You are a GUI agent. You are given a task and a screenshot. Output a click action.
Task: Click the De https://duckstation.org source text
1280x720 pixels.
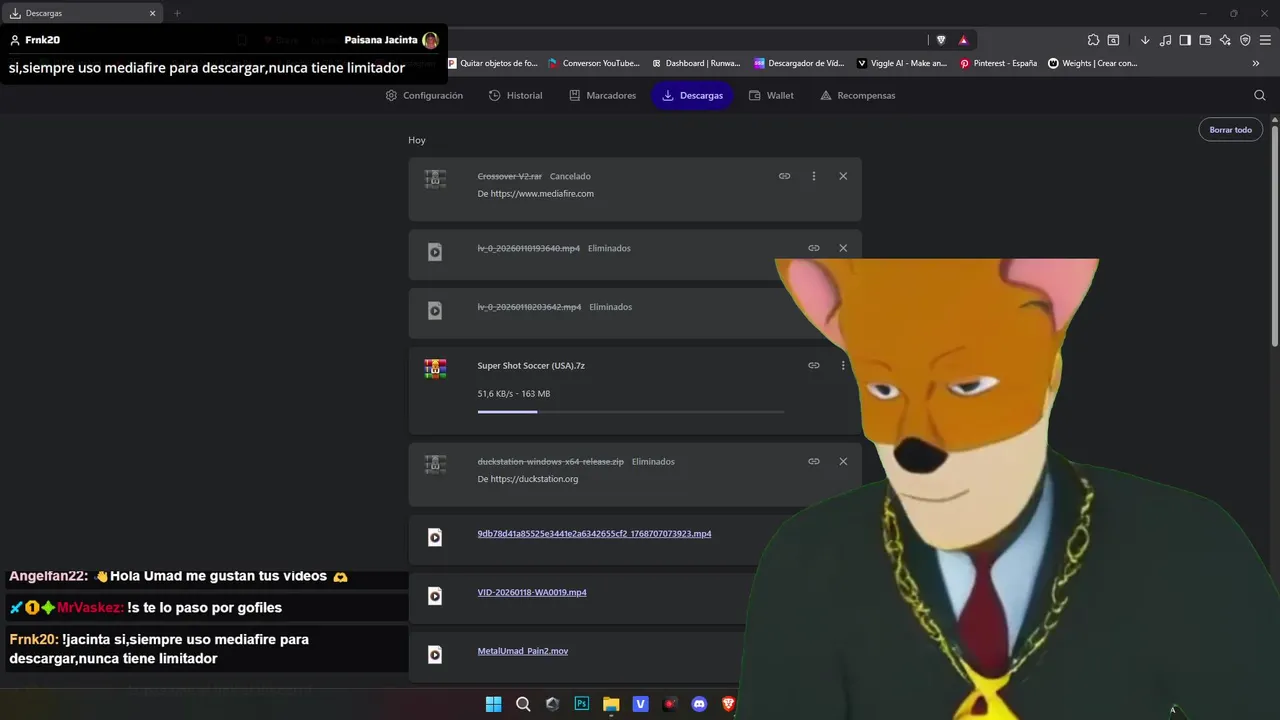click(x=528, y=479)
